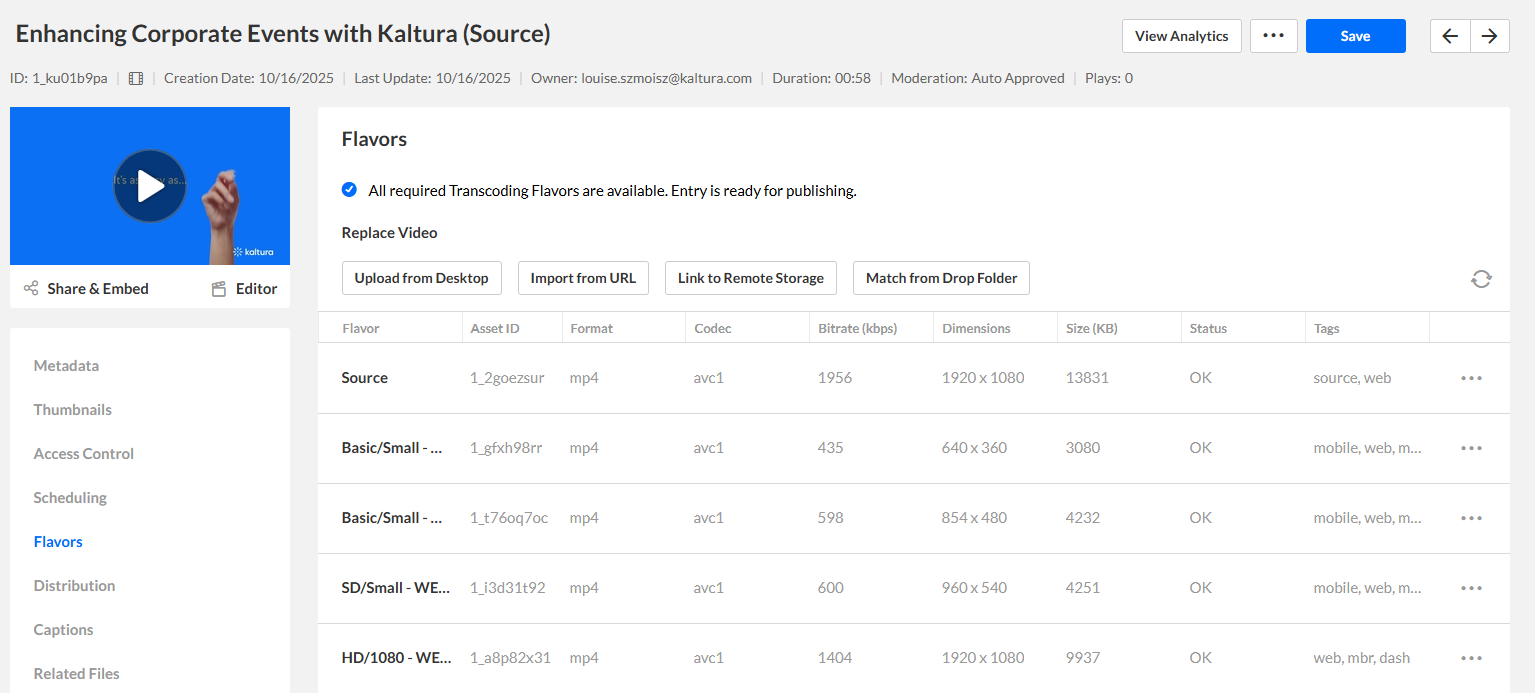Click the Share & Embed icon

tap(31, 289)
